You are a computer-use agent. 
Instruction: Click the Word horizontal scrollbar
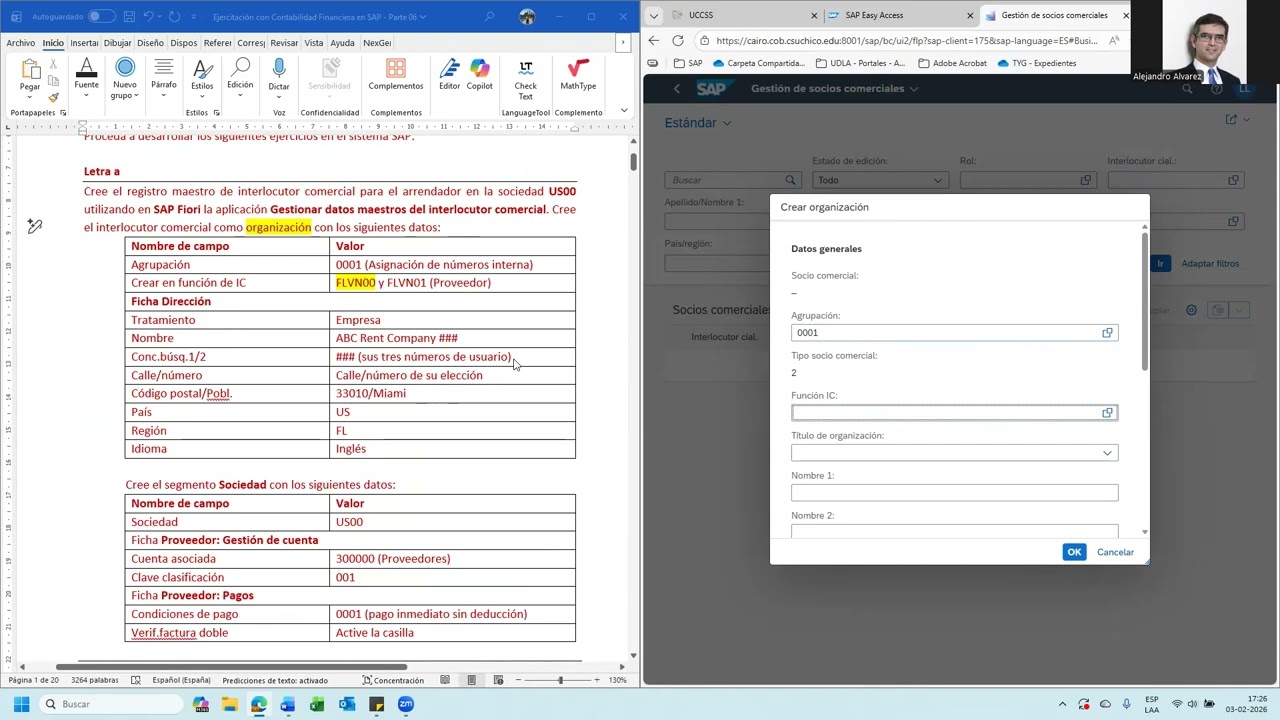[232, 666]
